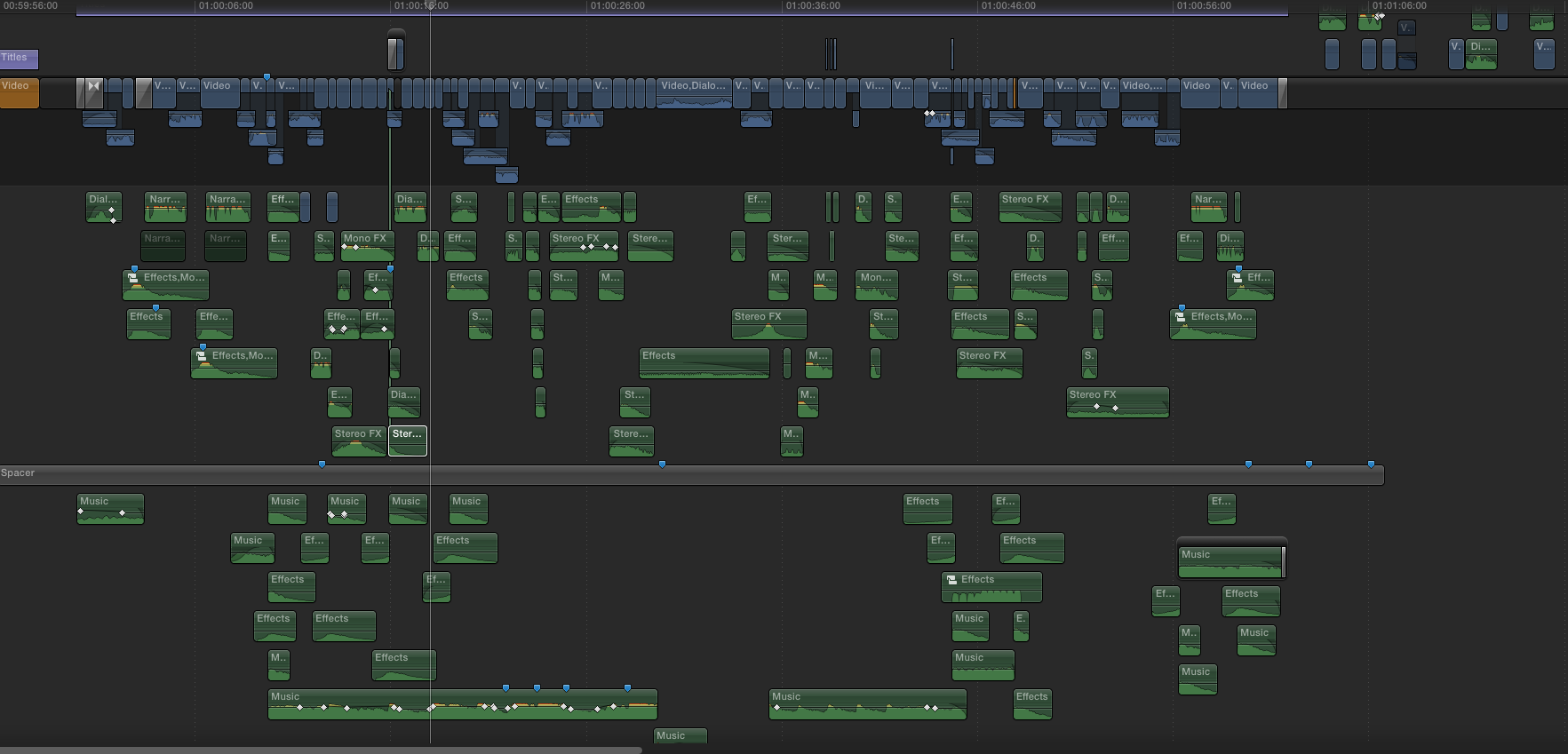Select the Mono FX audio clip
1568x754 pixels.
[367, 246]
